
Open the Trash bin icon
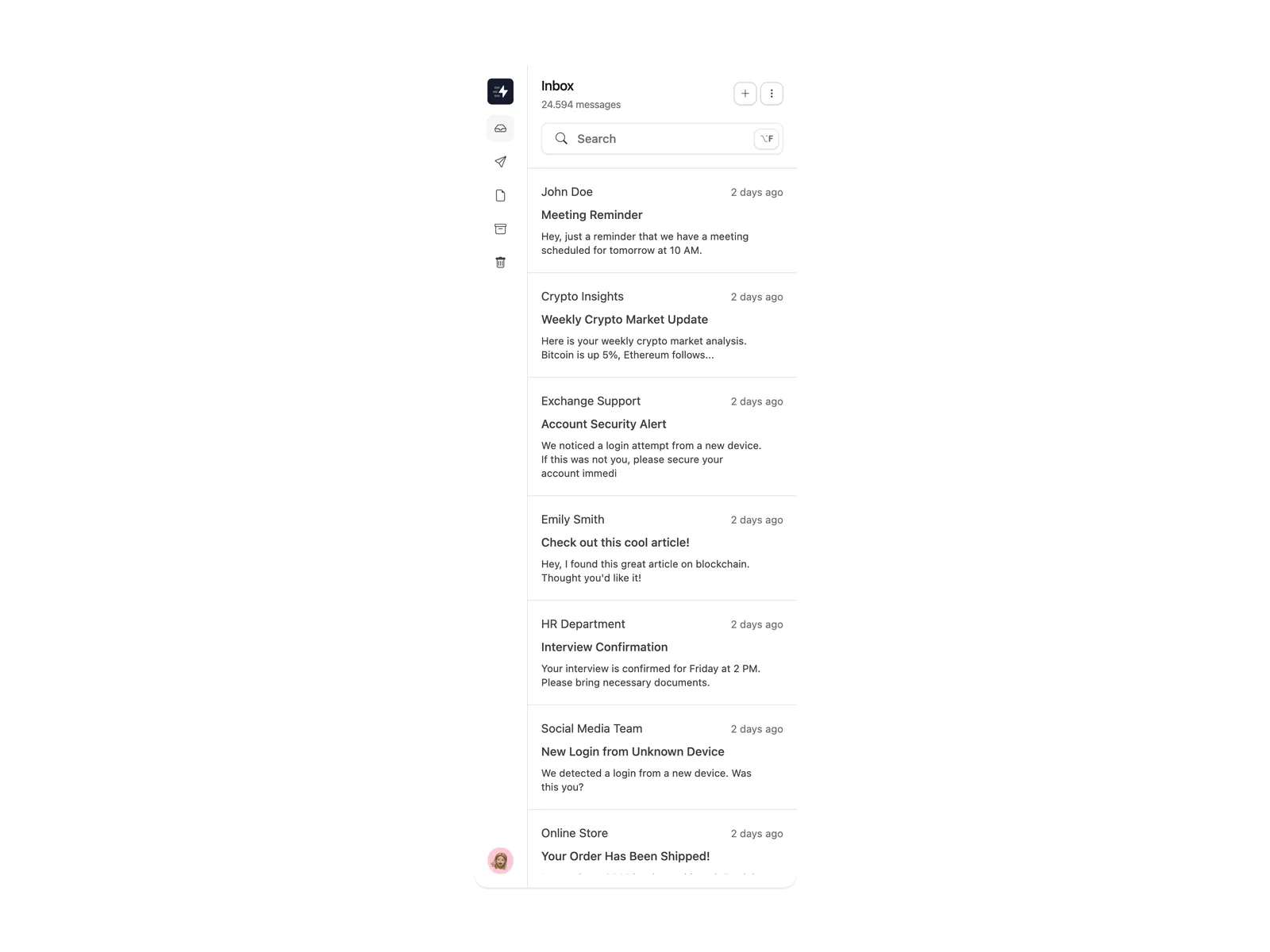click(x=500, y=263)
